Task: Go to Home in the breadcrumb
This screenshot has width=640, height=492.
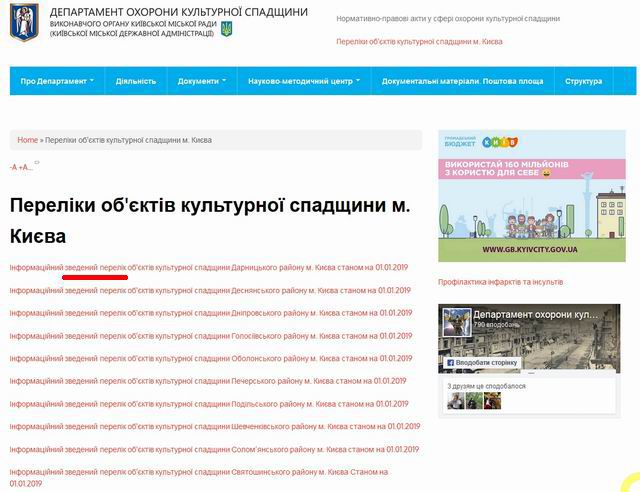Action: click(27, 140)
